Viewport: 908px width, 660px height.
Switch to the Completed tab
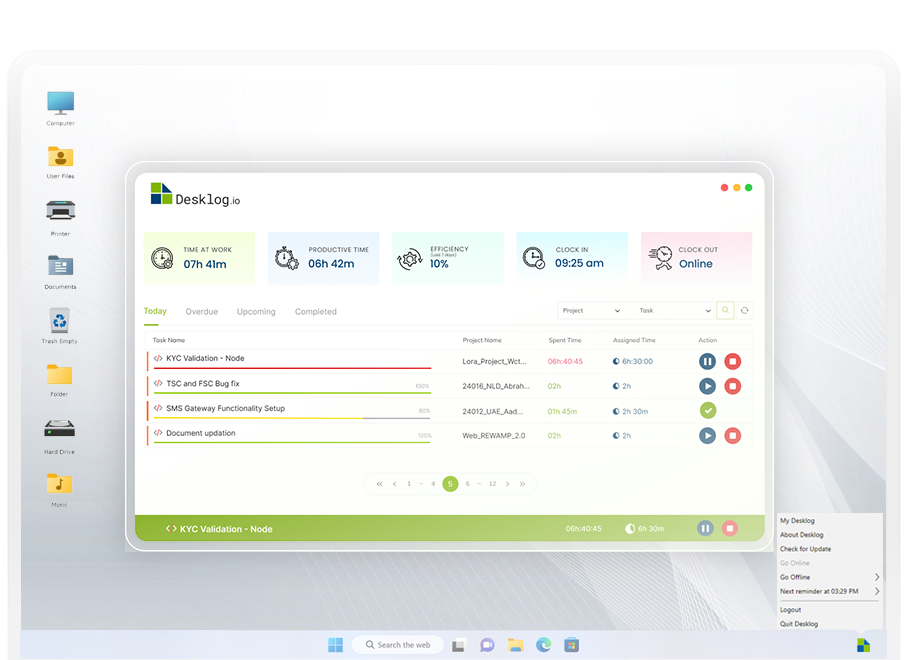(x=315, y=312)
